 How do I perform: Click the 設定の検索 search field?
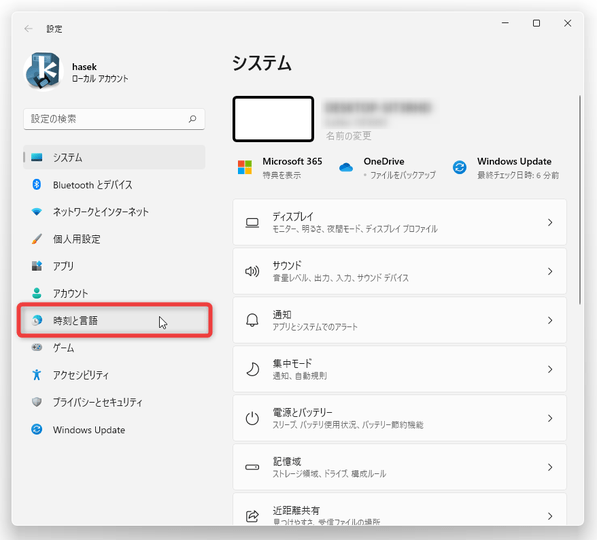coord(114,119)
